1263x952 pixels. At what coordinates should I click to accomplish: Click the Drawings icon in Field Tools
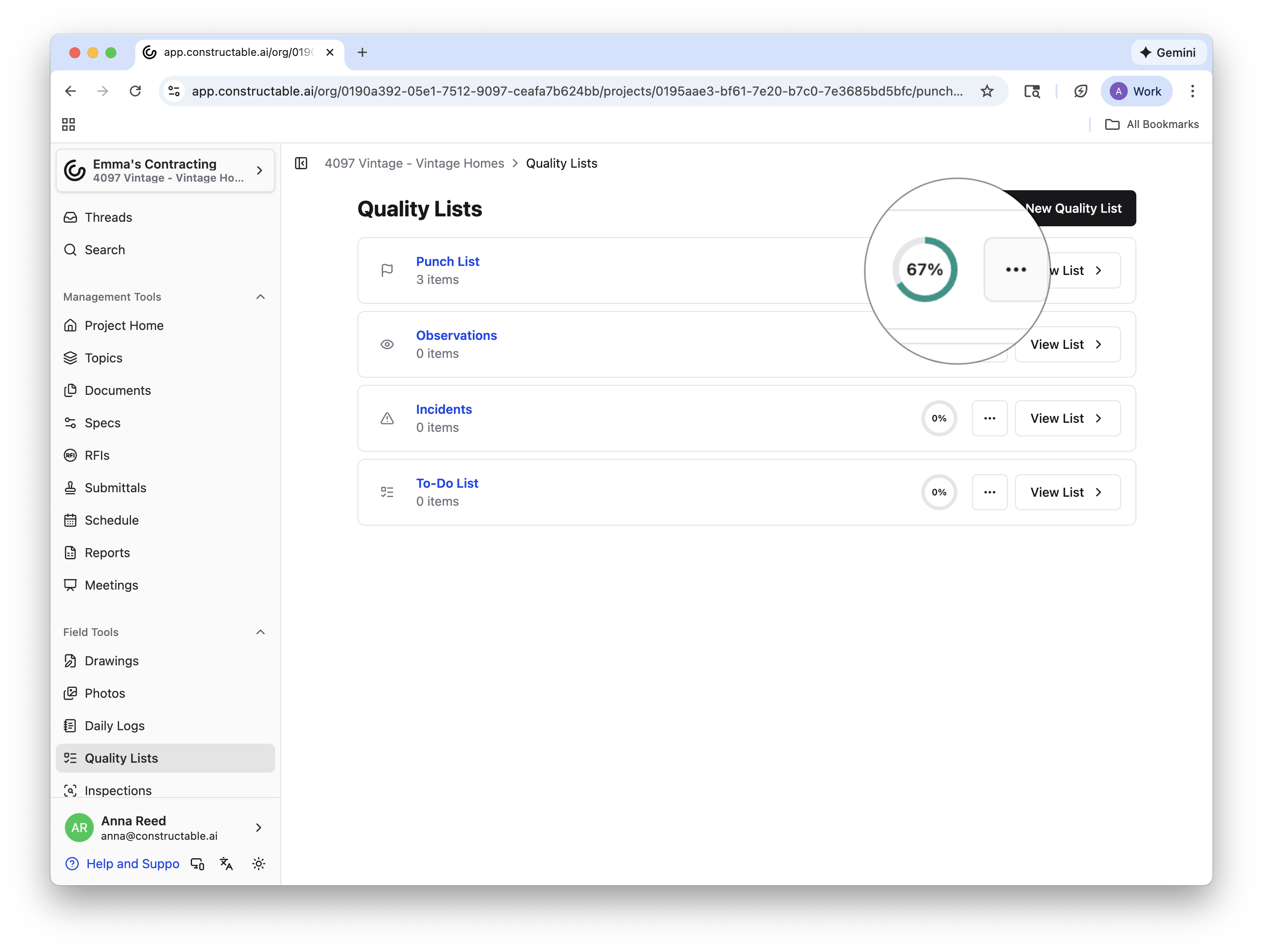70,661
